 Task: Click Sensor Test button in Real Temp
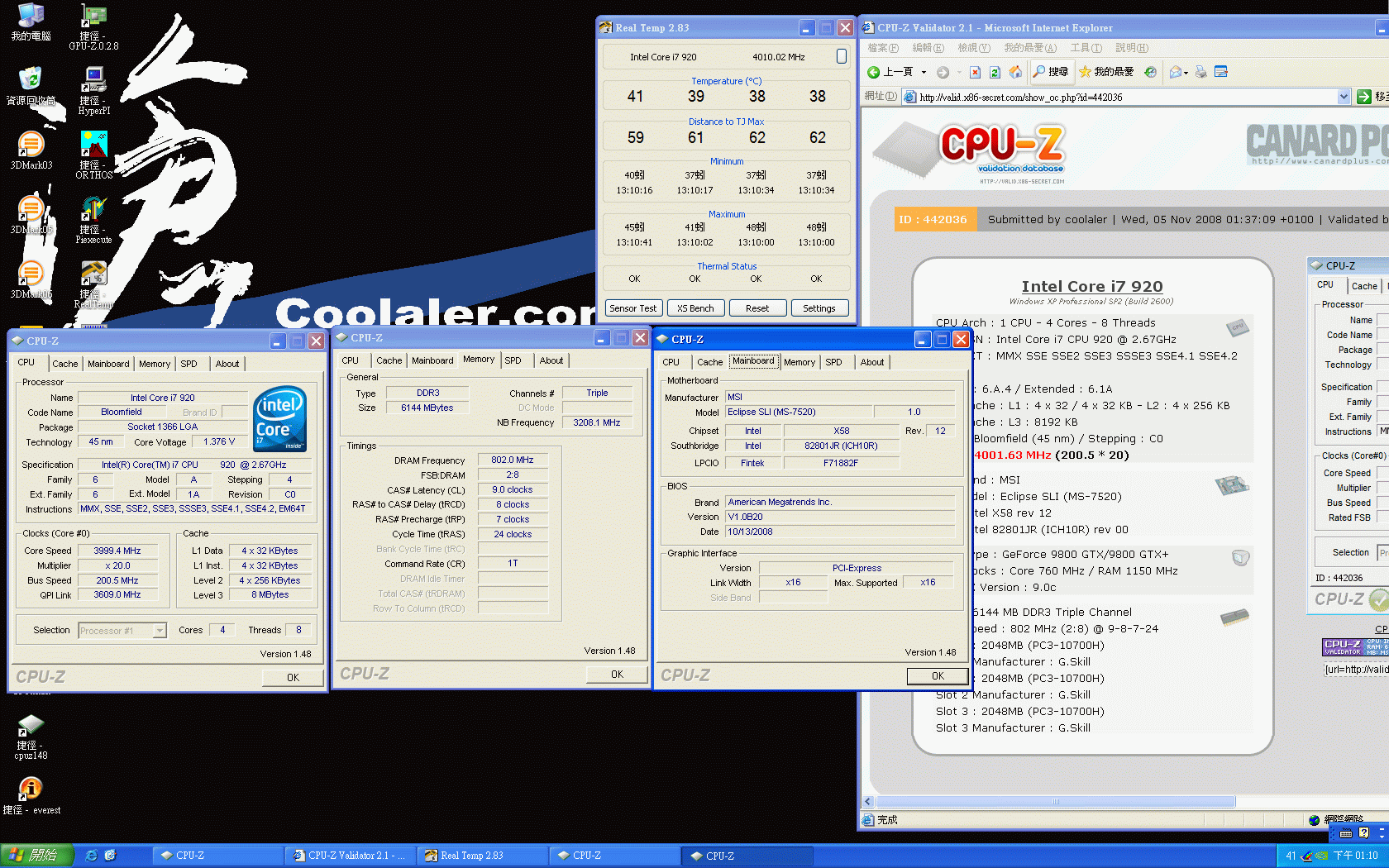coord(632,308)
